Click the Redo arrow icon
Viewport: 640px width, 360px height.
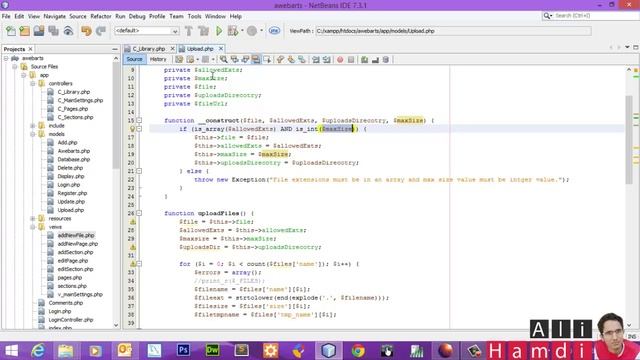click(x=101, y=31)
